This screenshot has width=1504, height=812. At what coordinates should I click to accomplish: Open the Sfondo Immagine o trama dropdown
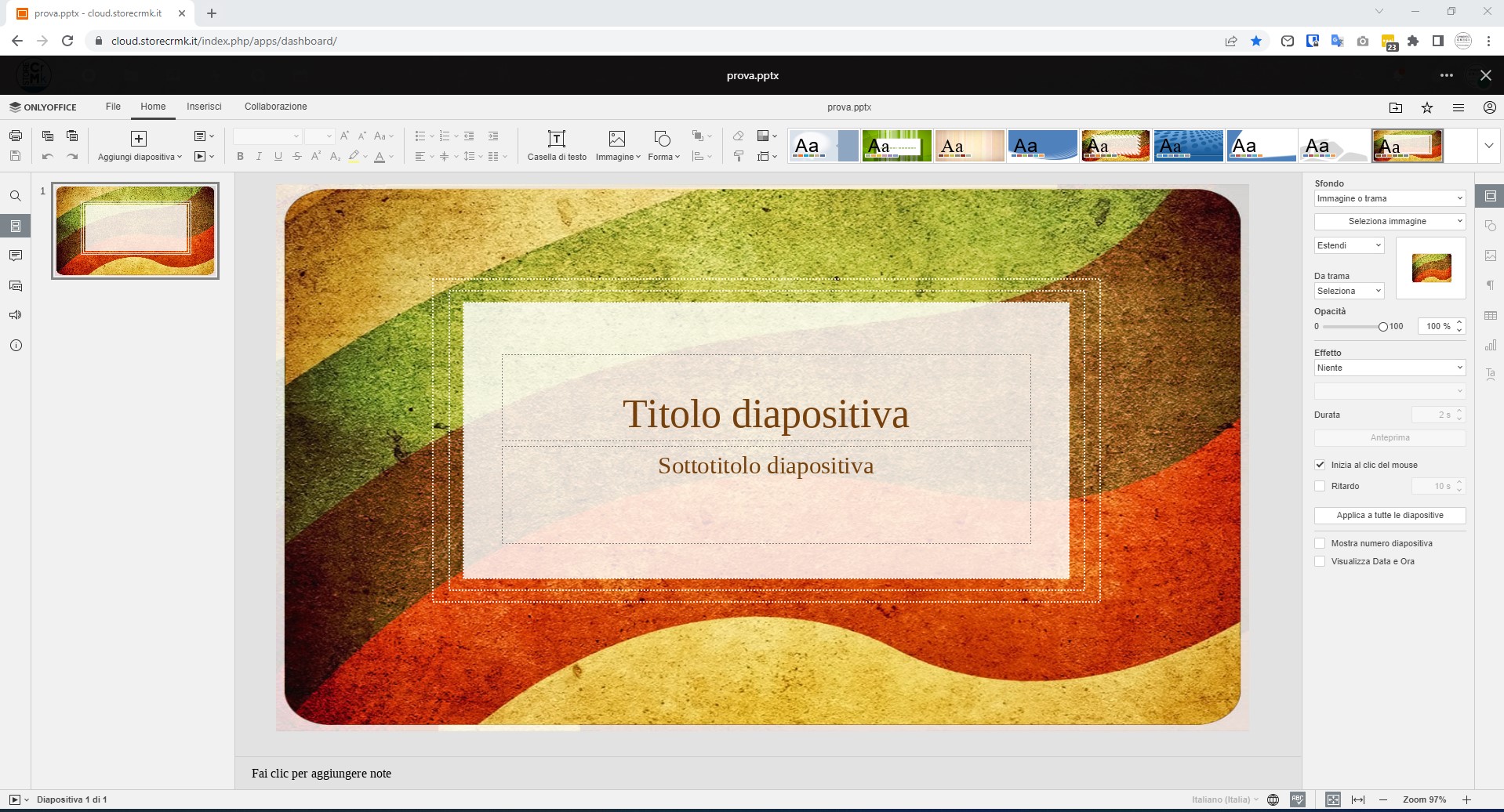point(1389,198)
